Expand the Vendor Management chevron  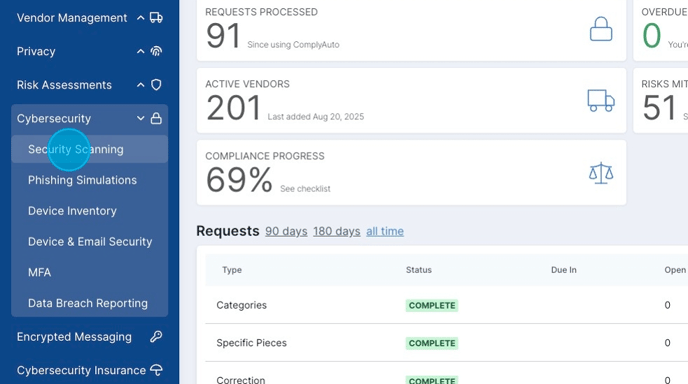tap(140, 18)
